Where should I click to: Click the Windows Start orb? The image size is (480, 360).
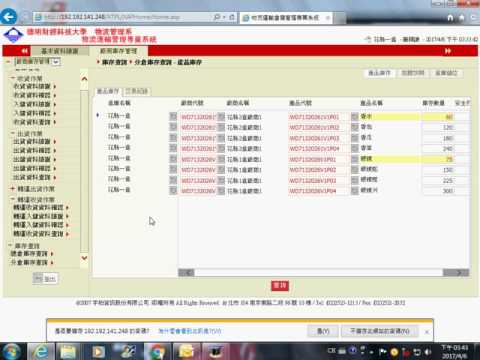tap(11, 352)
